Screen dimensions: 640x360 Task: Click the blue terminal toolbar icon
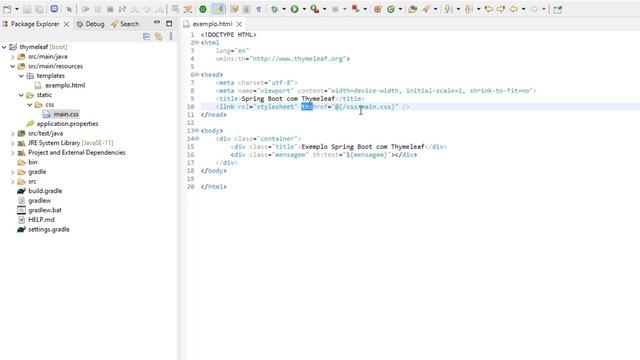(54, 9)
